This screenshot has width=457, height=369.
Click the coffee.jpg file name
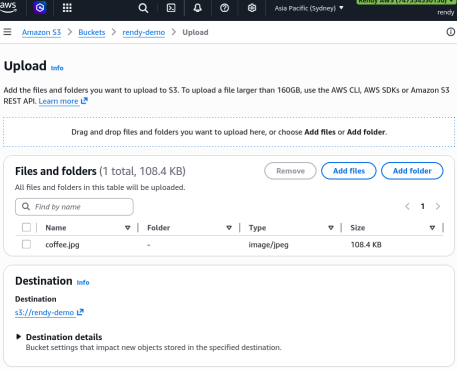point(62,245)
